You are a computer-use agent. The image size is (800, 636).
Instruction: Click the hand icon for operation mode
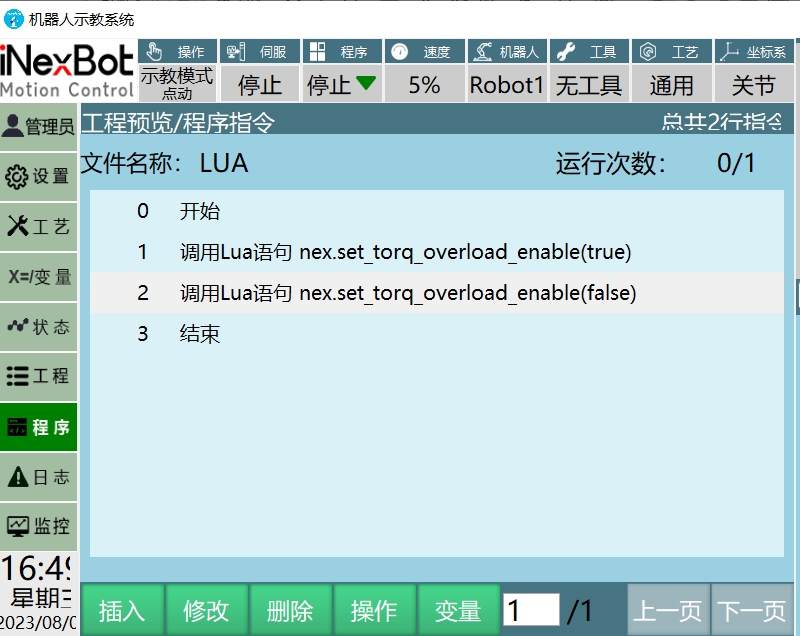(153, 52)
